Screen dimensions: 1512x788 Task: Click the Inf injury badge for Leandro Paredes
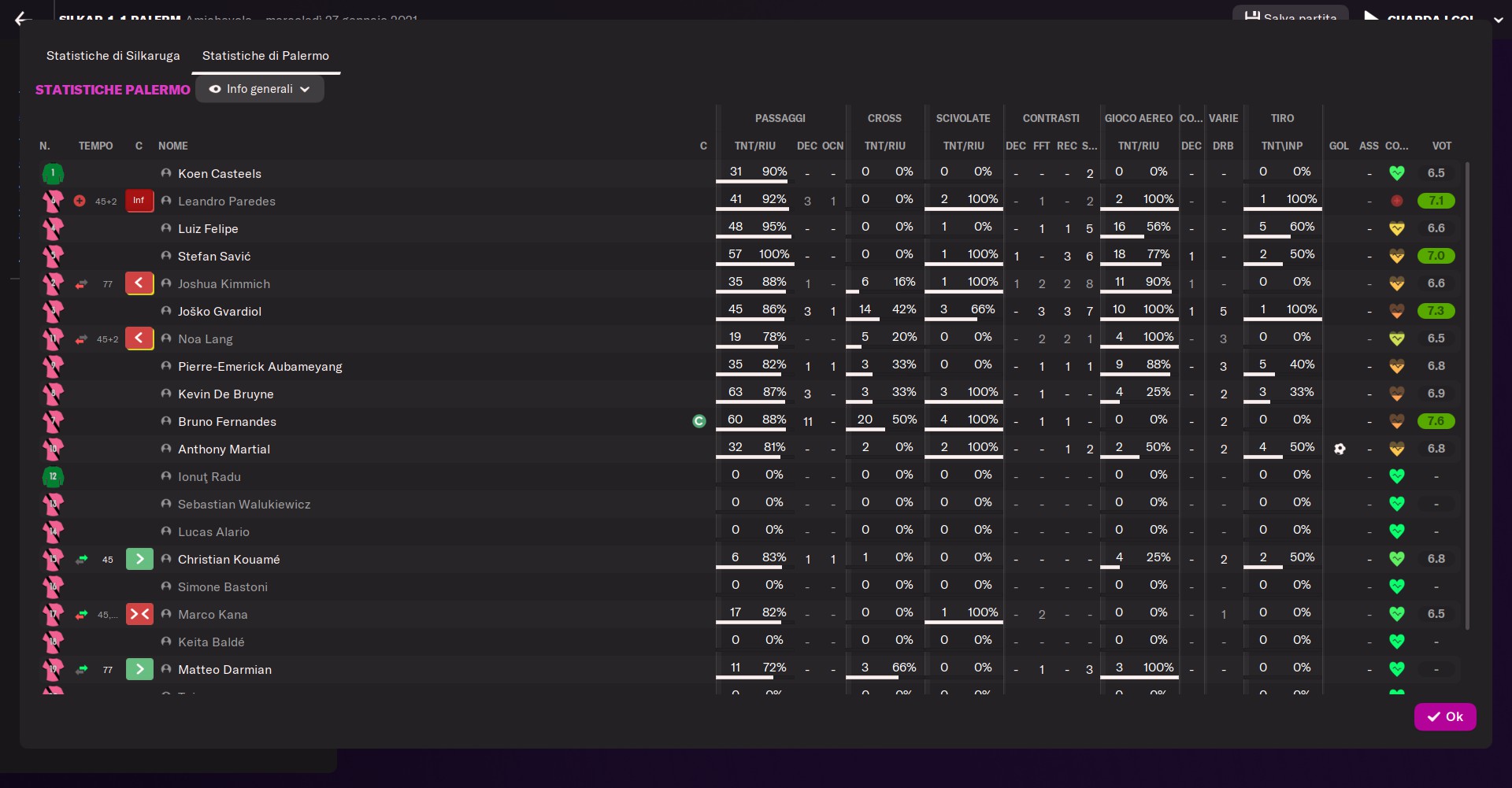click(x=139, y=201)
